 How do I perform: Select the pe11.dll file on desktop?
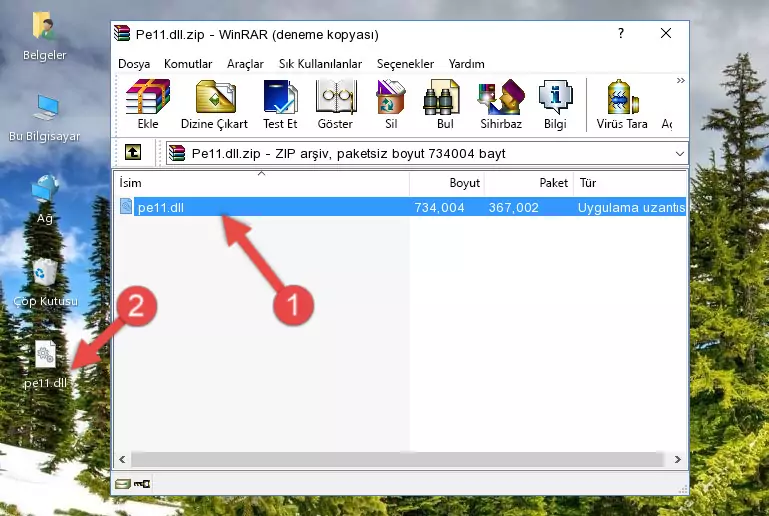(45, 365)
